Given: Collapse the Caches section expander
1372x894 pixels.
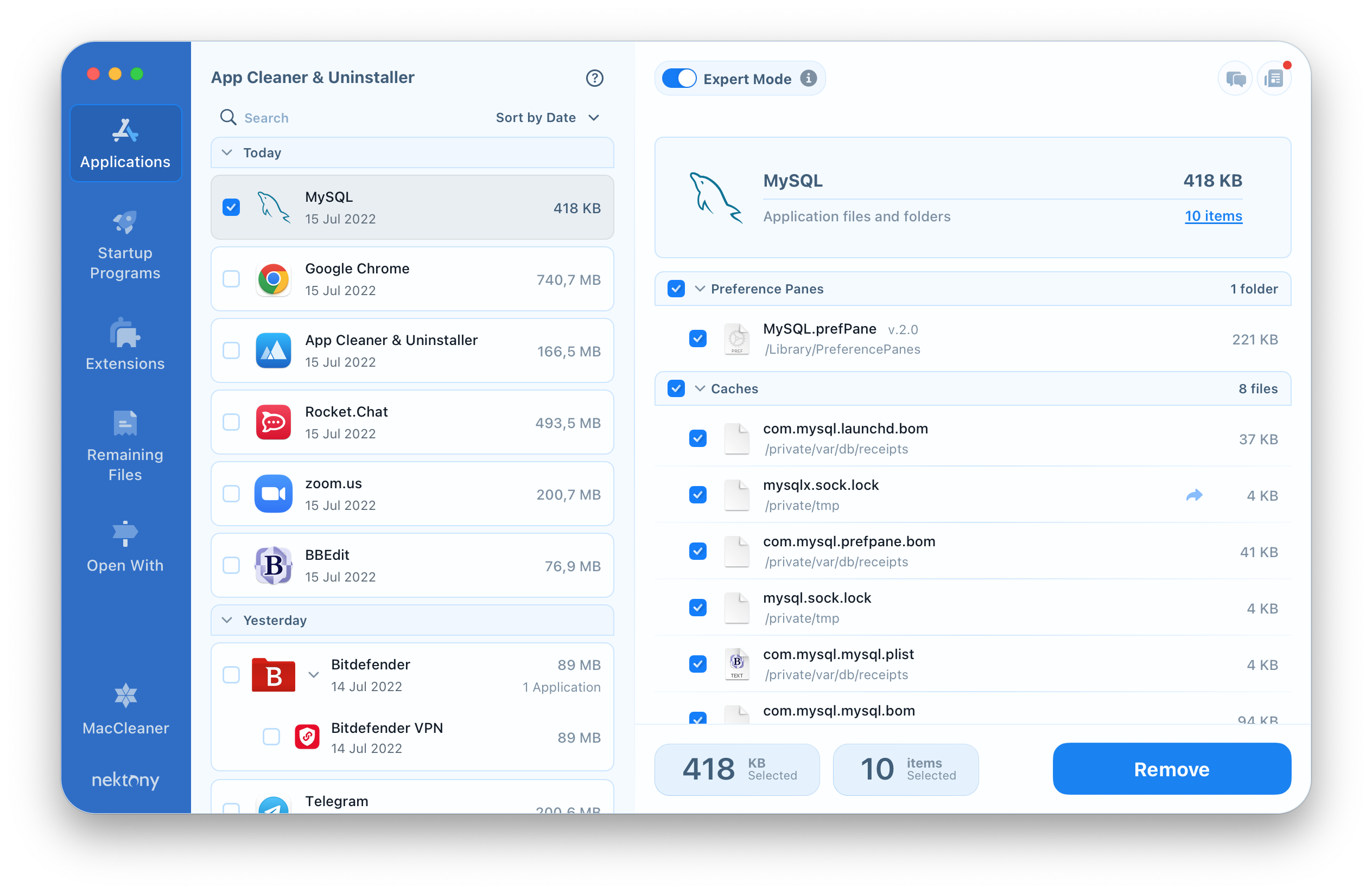Looking at the screenshot, I should [700, 388].
